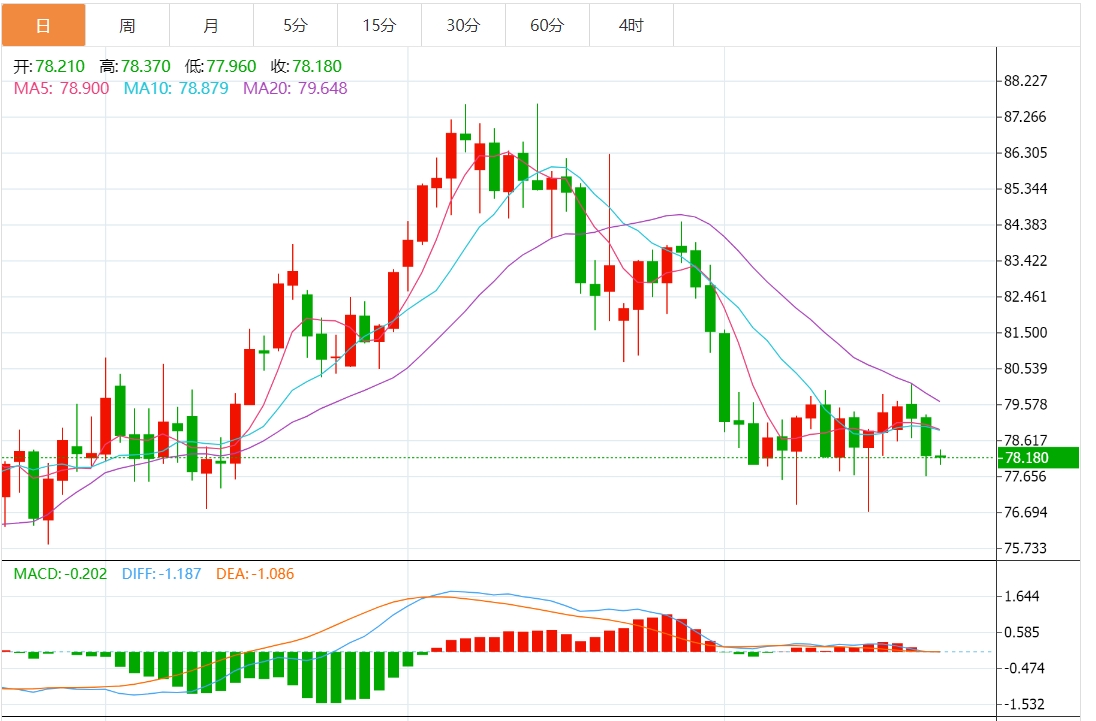Viewport: 1096px width, 721px height.
Task: Click the 76.694 price axis label
Action: [x=1025, y=512]
